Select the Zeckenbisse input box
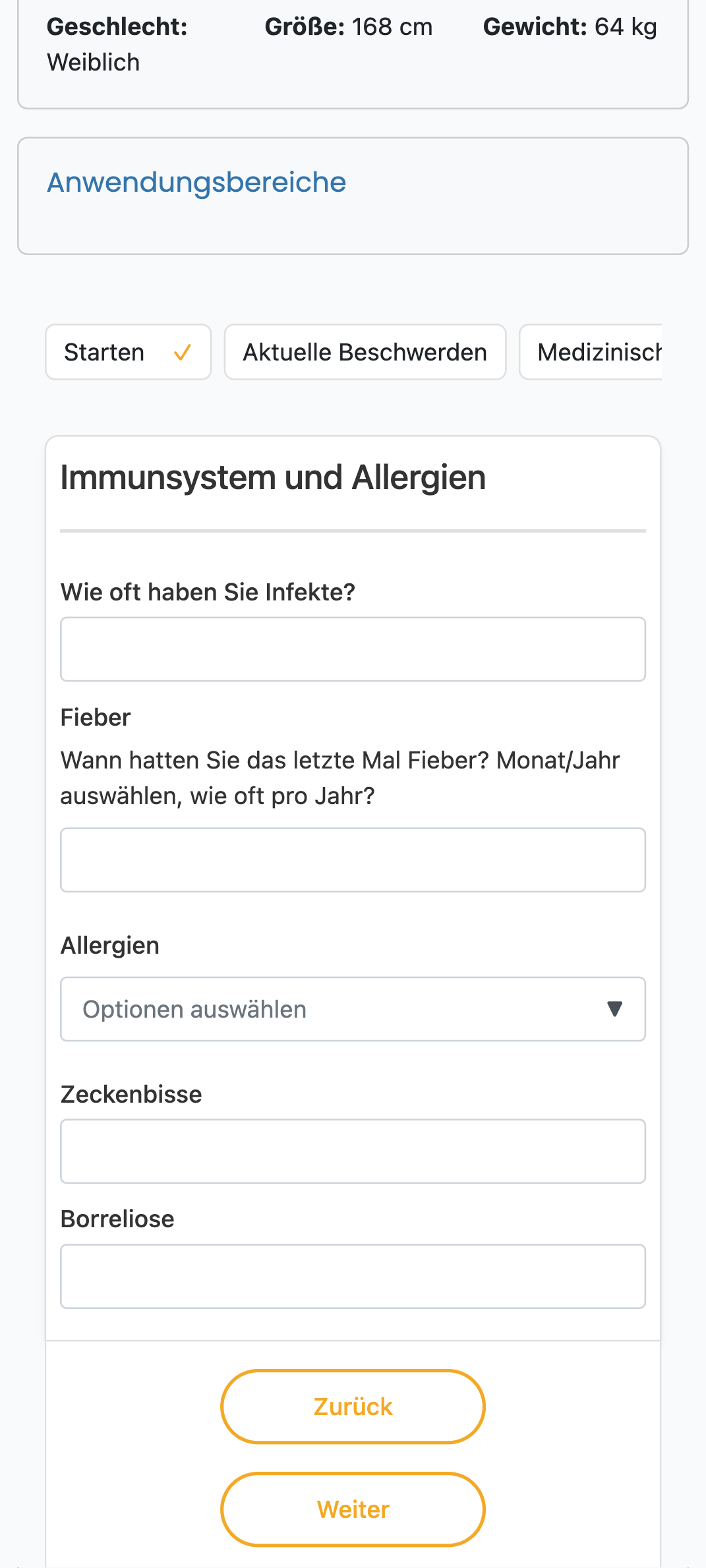706x1568 pixels. 353,1151
